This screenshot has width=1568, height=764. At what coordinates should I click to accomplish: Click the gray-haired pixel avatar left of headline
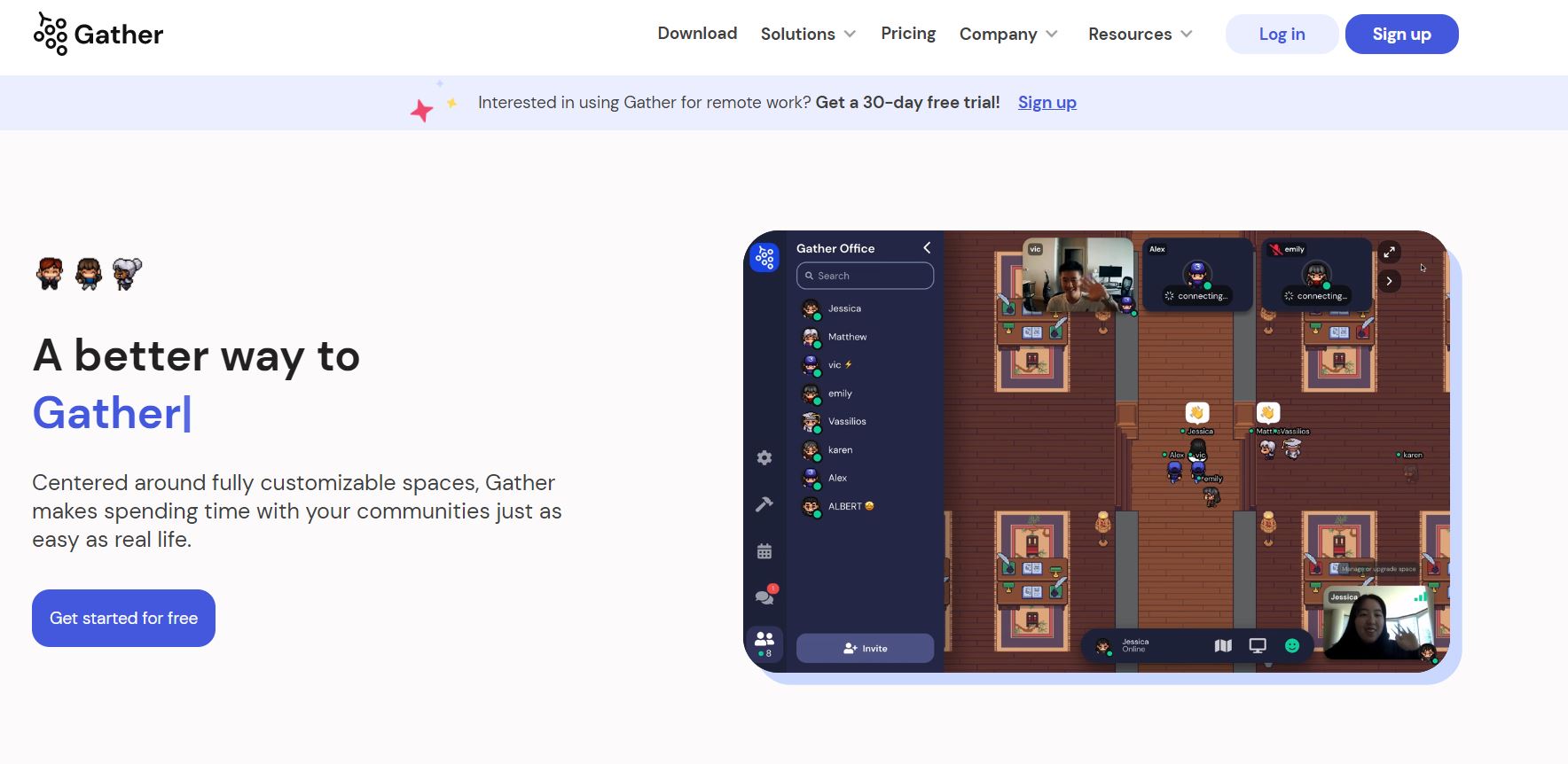click(127, 274)
